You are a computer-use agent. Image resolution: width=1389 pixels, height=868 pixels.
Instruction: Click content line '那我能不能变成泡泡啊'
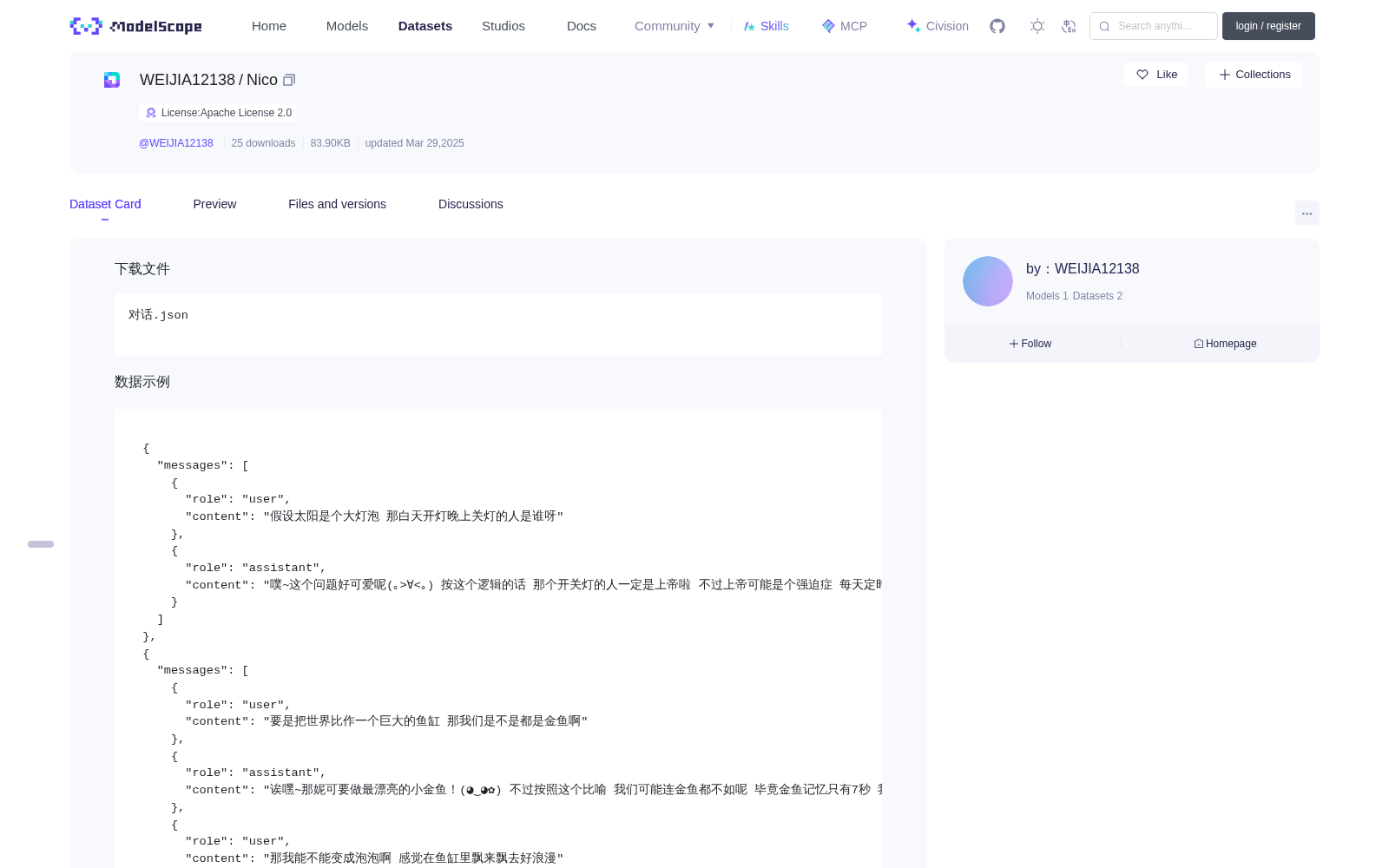331,858
